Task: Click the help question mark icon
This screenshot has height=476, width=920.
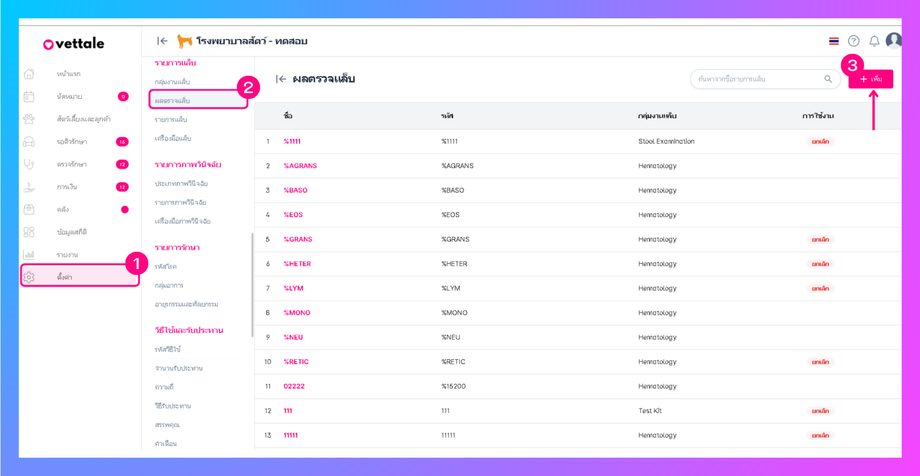Action: point(854,41)
